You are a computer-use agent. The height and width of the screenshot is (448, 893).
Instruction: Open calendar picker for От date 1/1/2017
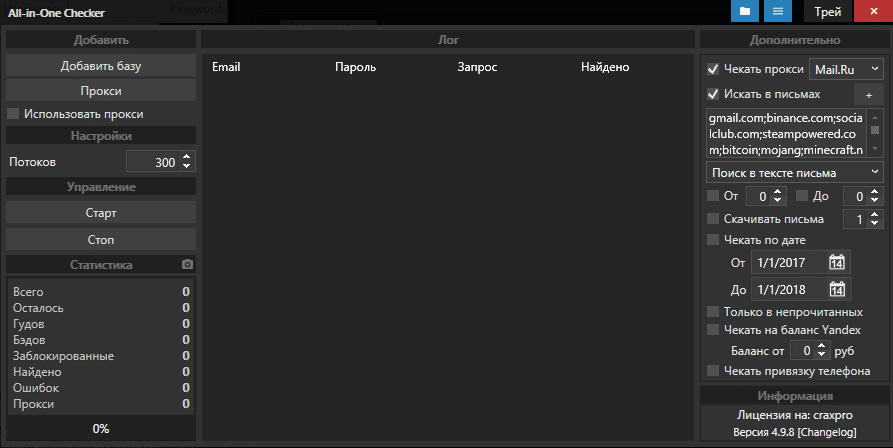(837, 262)
